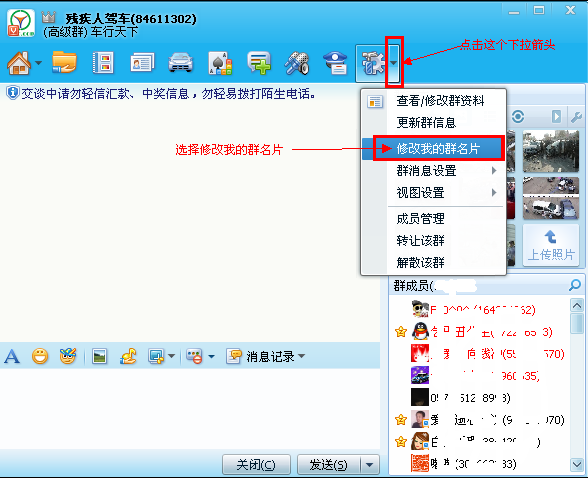Open the send options arrow next to 发送
The width and height of the screenshot is (588, 478).
click(x=370, y=465)
